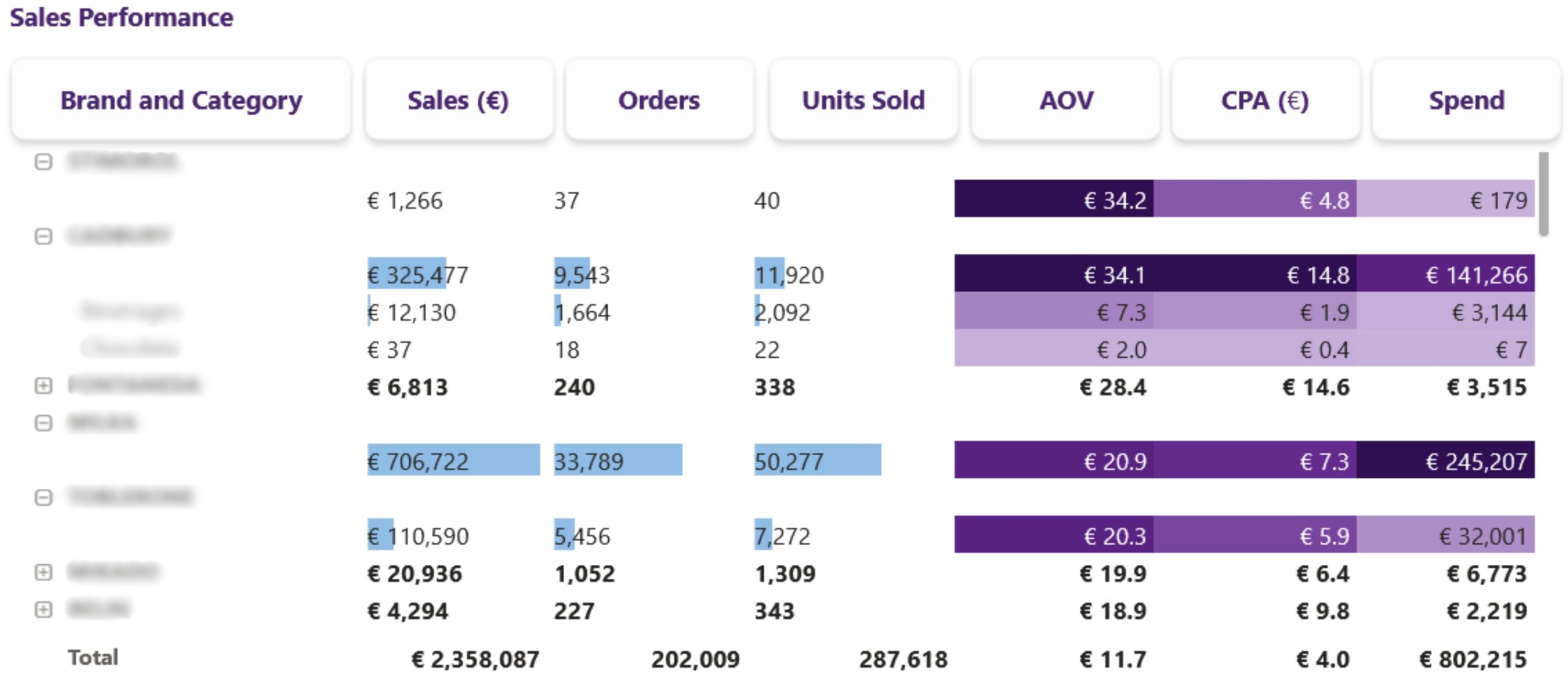Click the € 1.9 CPA cell
Viewport: 1568px width, 680px height.
(1255, 311)
